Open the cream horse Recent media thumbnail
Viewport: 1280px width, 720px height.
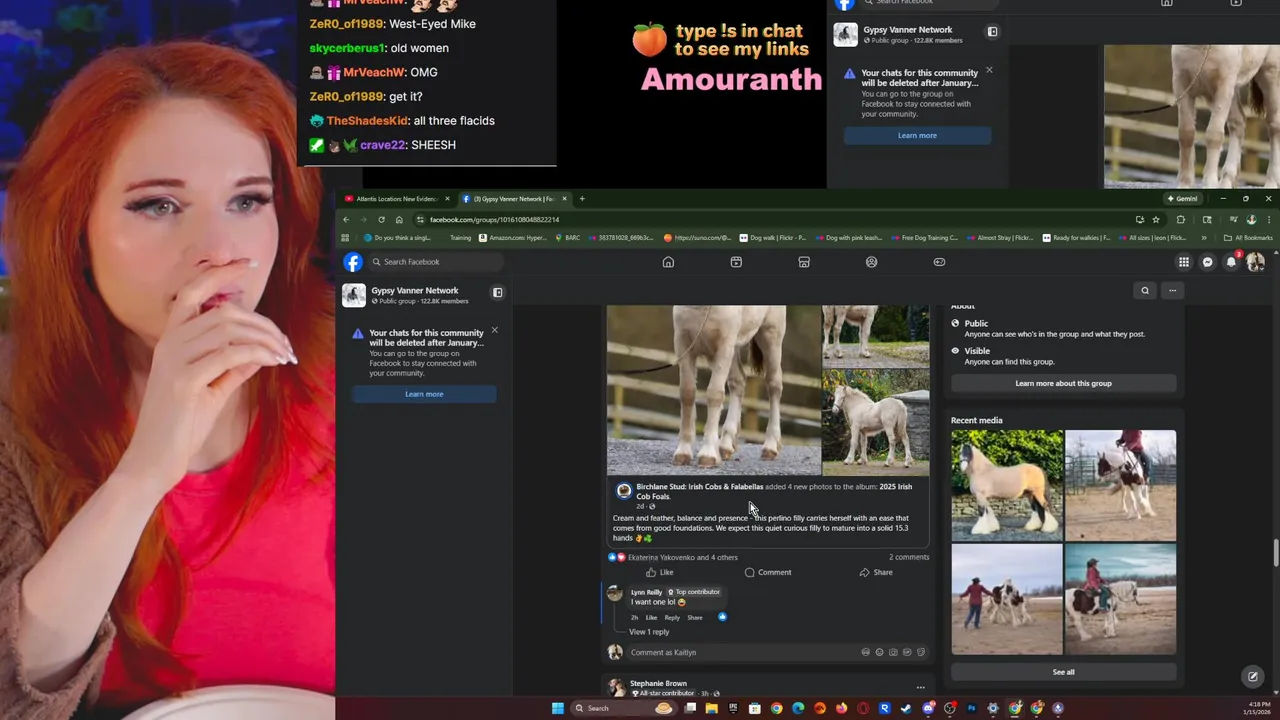point(1007,485)
